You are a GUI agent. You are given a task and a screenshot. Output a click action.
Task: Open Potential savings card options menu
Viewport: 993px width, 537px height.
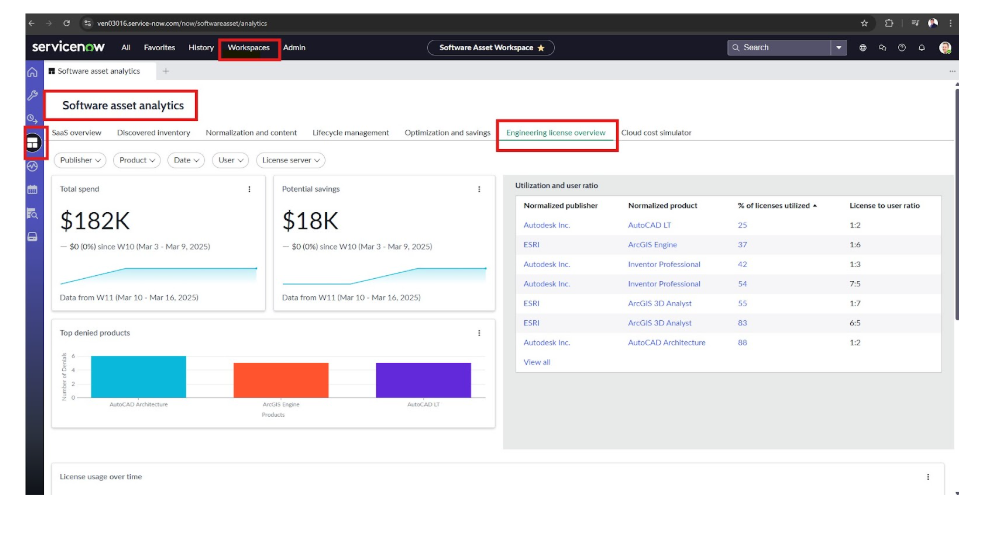pyautogui.click(x=479, y=189)
